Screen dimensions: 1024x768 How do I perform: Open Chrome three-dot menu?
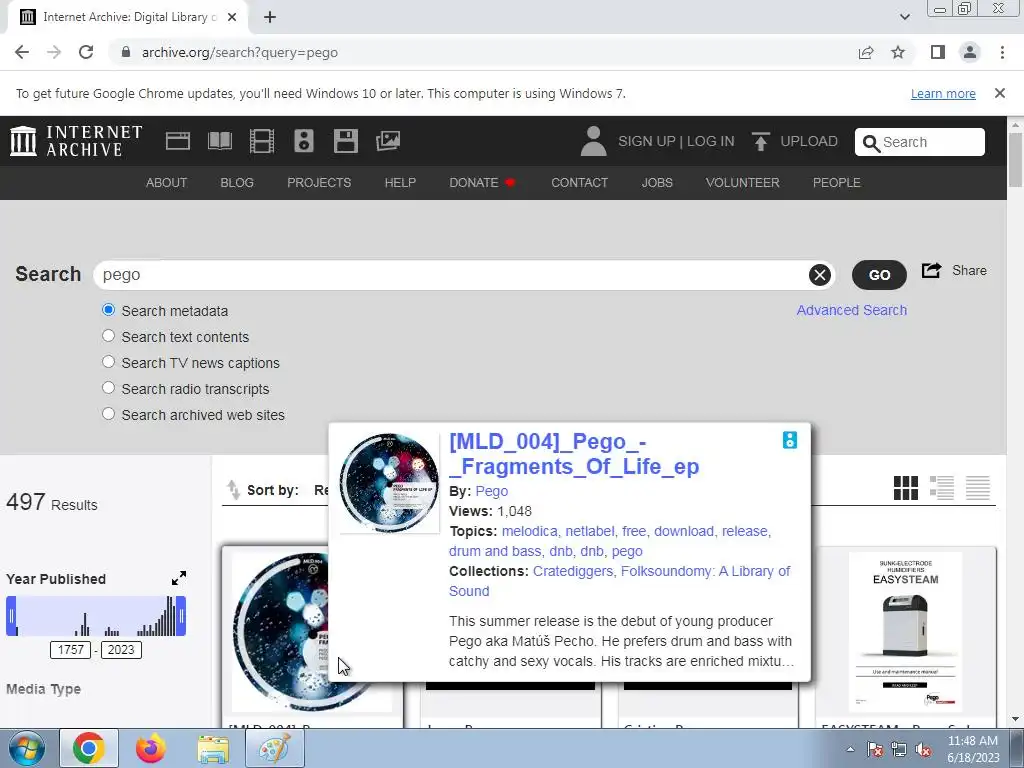click(1002, 52)
